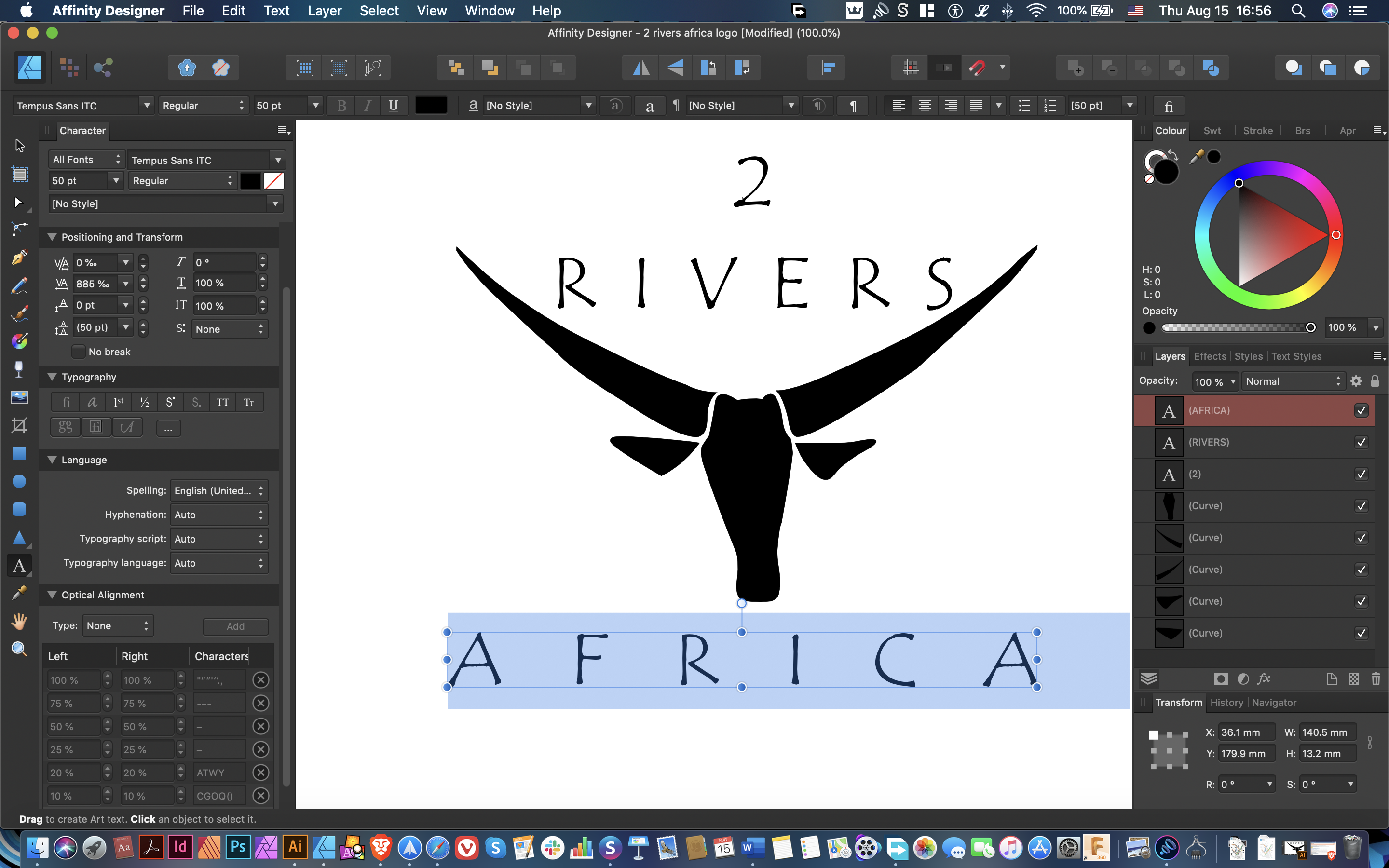The height and width of the screenshot is (868, 1389).
Task: Adjust the Opacity slider in the Colour panel
Action: click(x=1310, y=326)
